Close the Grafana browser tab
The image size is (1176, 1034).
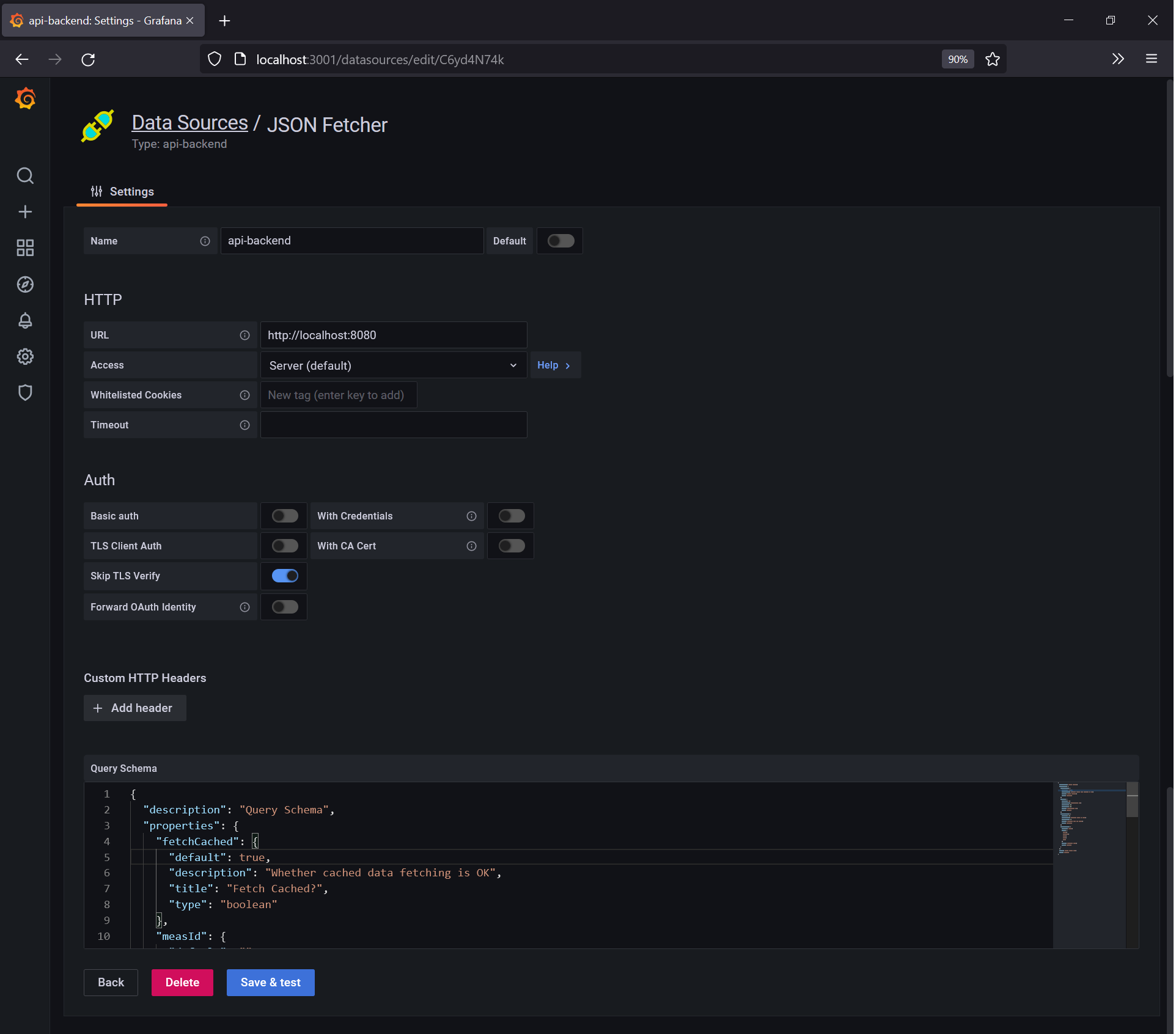point(190,21)
